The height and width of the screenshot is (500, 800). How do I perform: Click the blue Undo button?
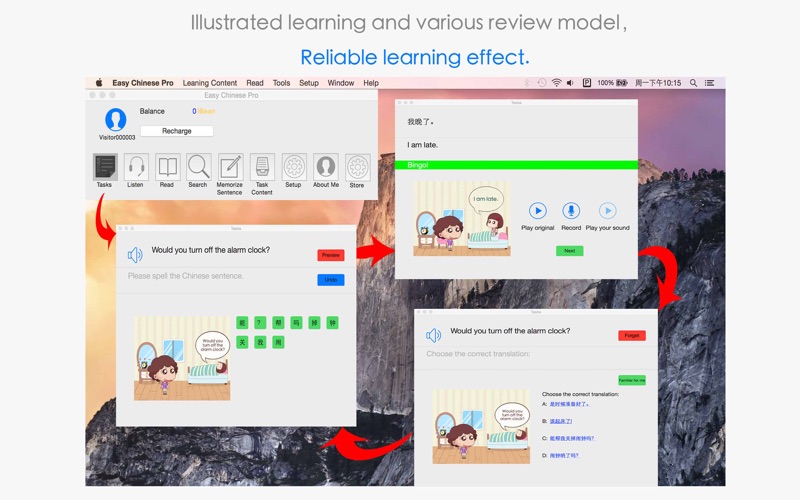tap(331, 280)
